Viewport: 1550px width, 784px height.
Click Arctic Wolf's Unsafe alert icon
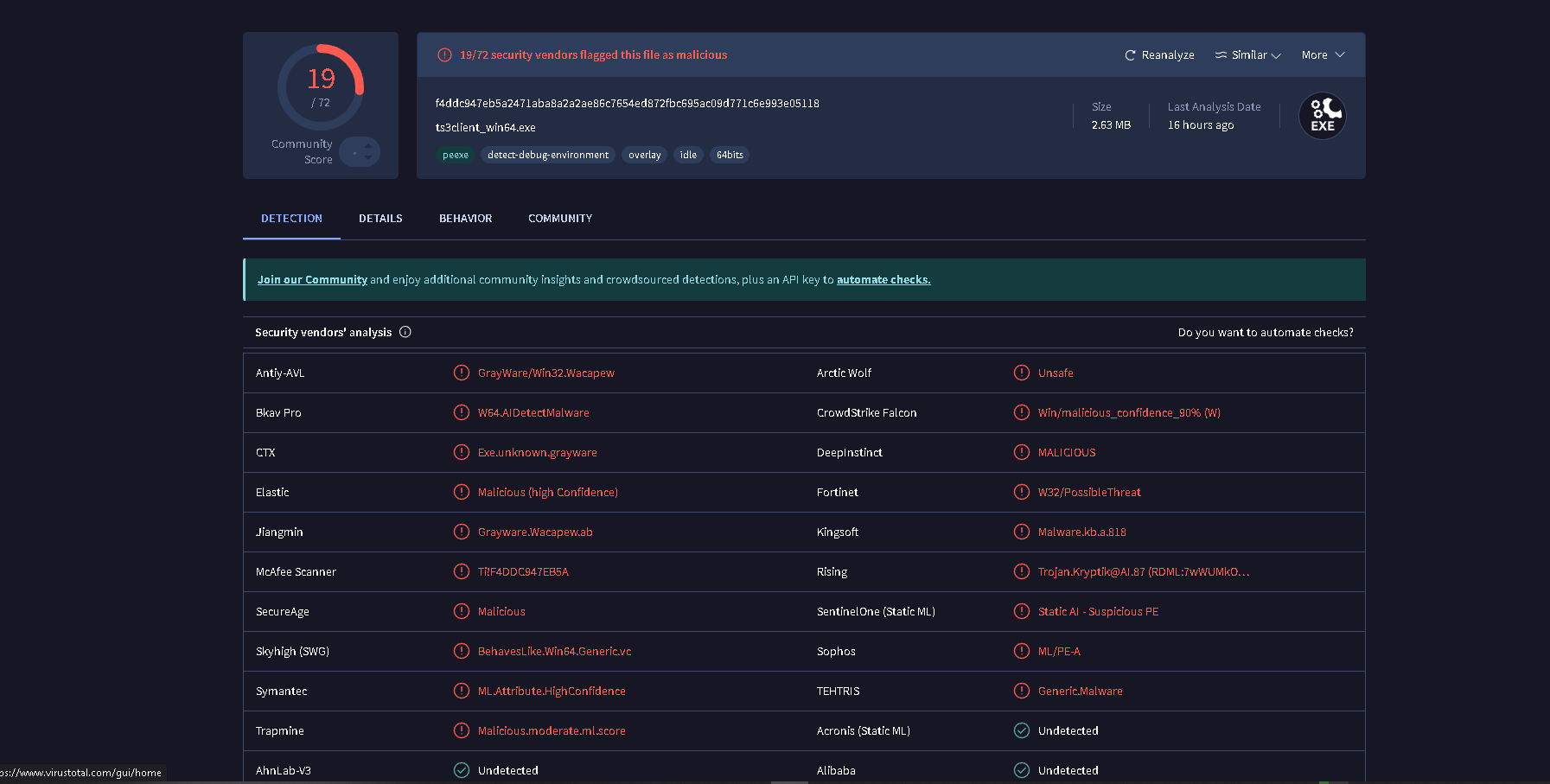tap(1022, 373)
